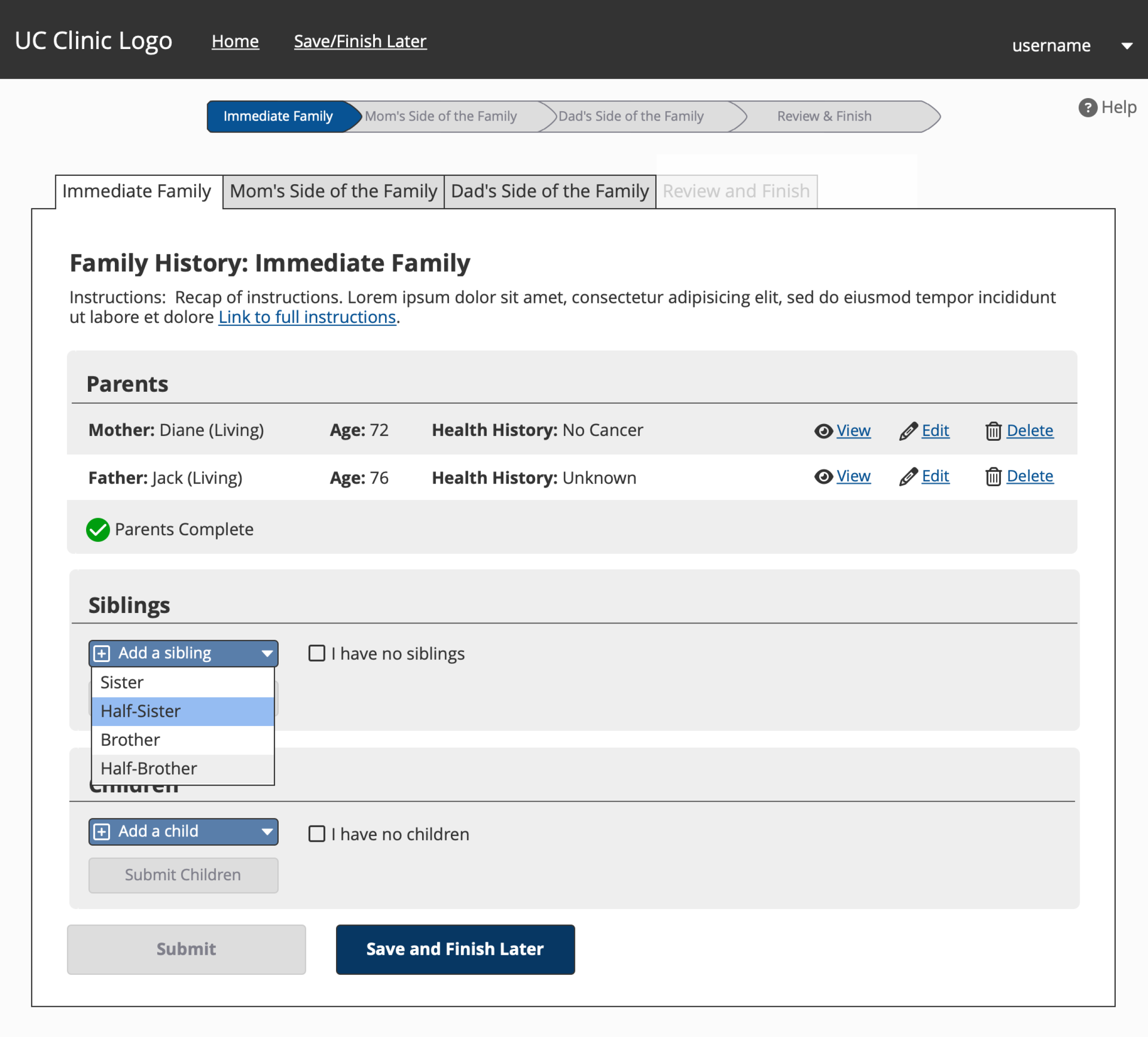Choose Half-Brother in sibling dropdown
This screenshot has width=1148, height=1037.
coord(183,769)
